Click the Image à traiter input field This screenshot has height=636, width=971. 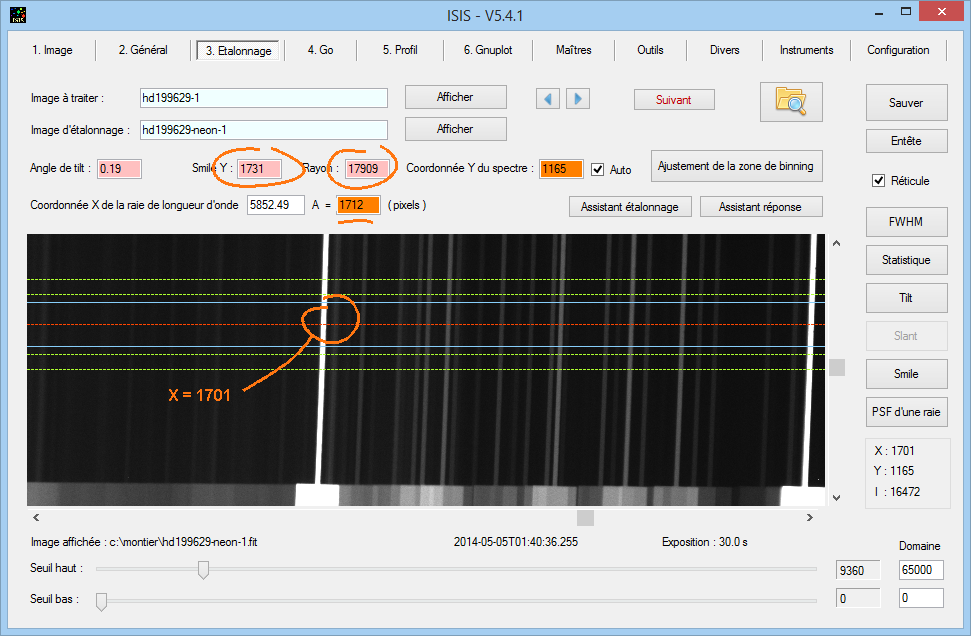coord(264,98)
